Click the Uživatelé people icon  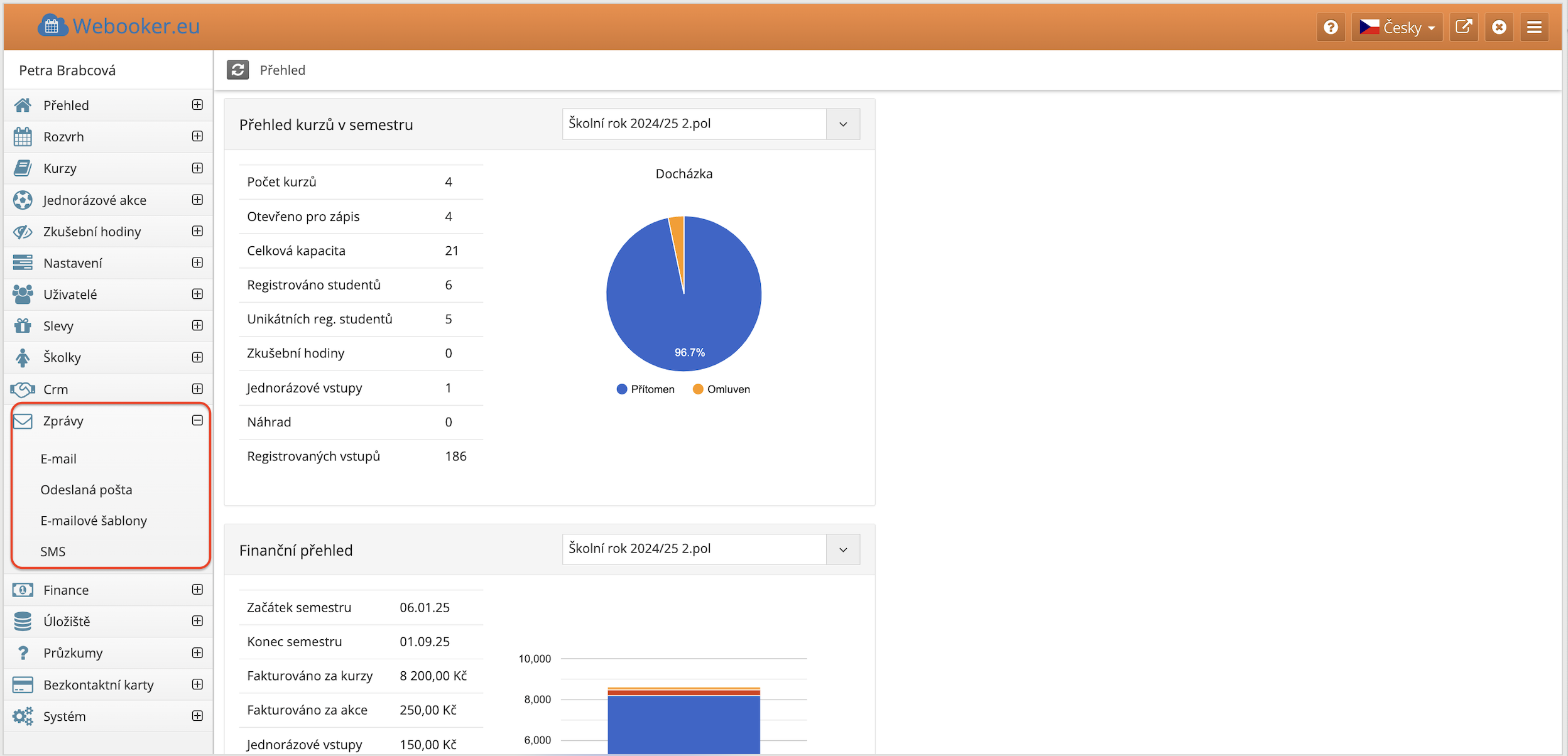tap(23, 294)
